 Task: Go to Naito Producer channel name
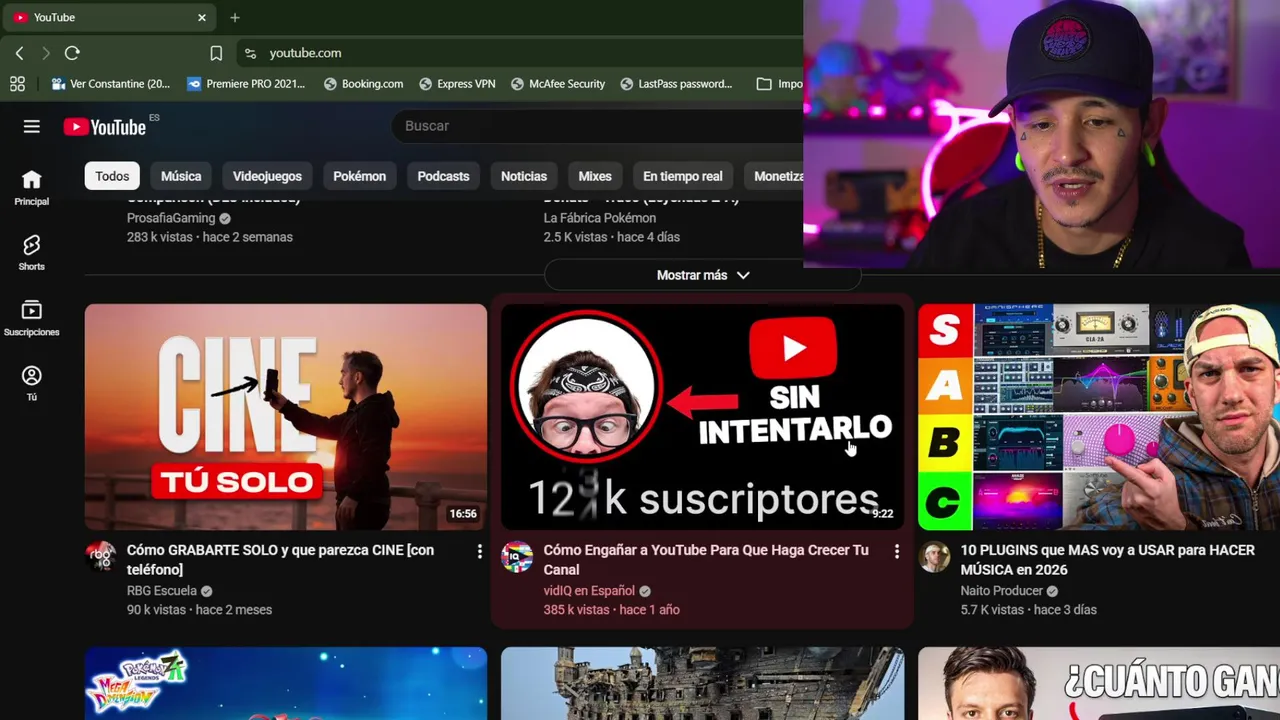[1002, 591]
